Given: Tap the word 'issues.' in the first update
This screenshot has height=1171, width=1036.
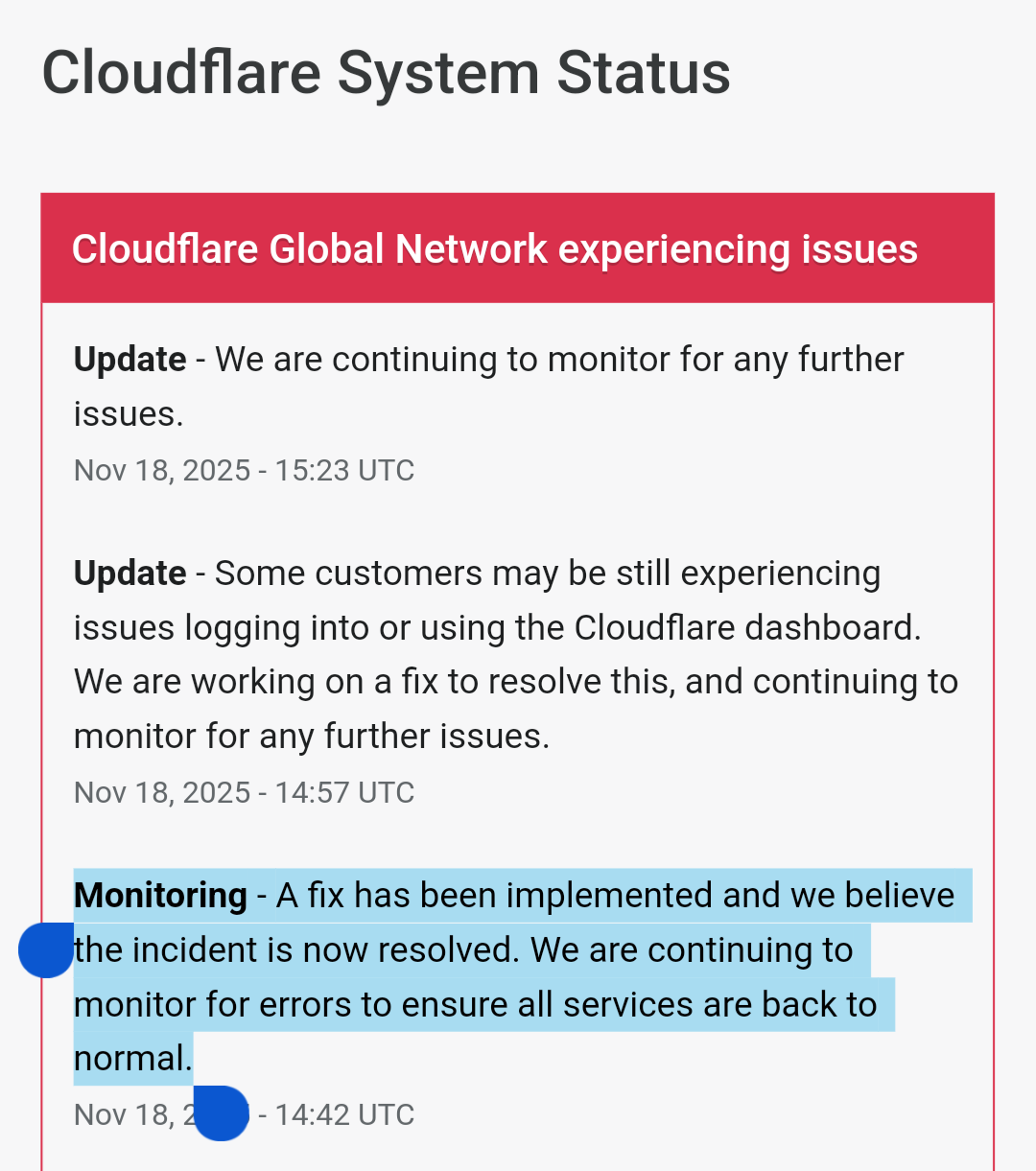Looking at the screenshot, I should (x=129, y=414).
